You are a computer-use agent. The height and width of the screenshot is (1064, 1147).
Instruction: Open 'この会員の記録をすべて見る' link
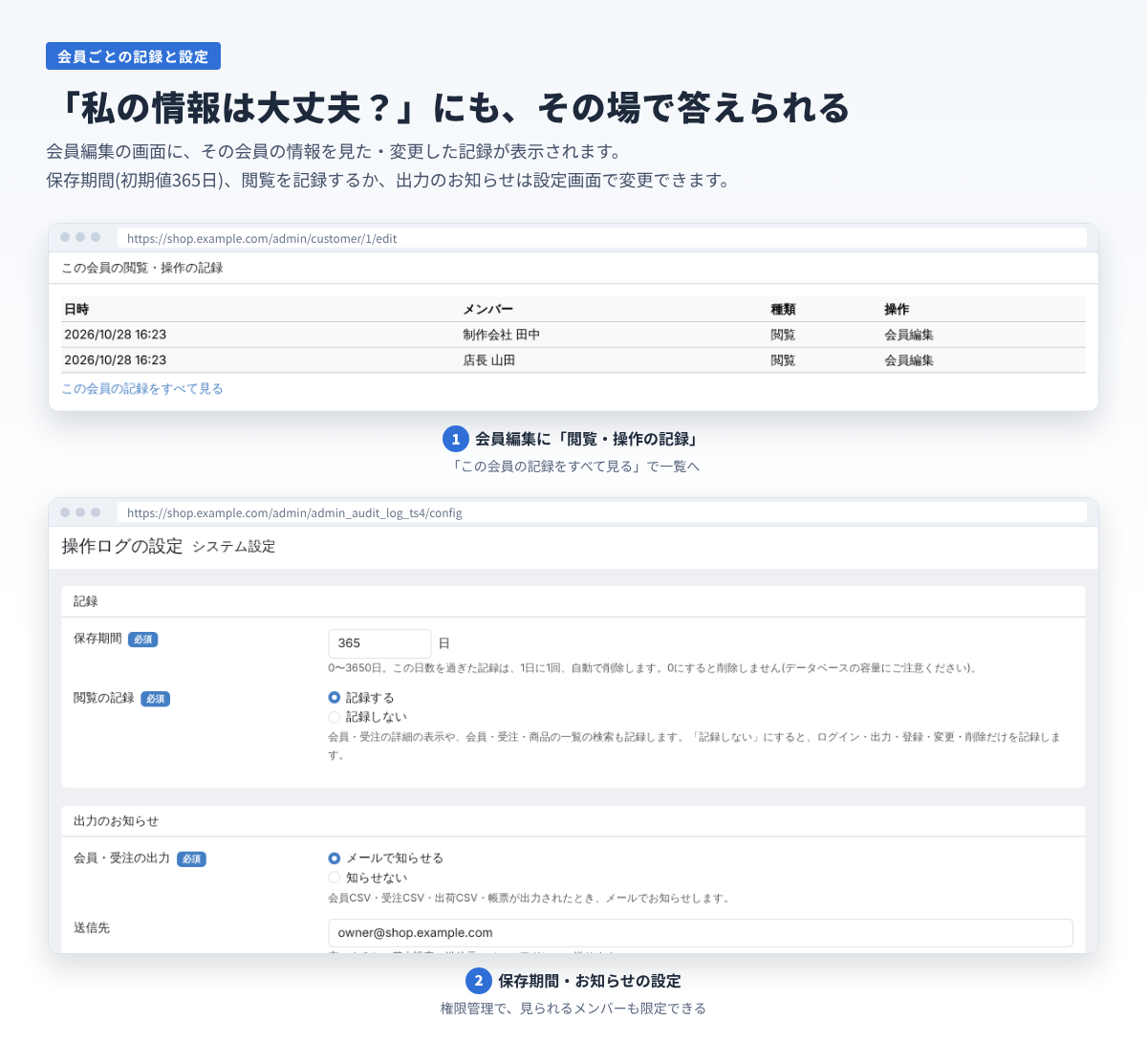pos(142,389)
